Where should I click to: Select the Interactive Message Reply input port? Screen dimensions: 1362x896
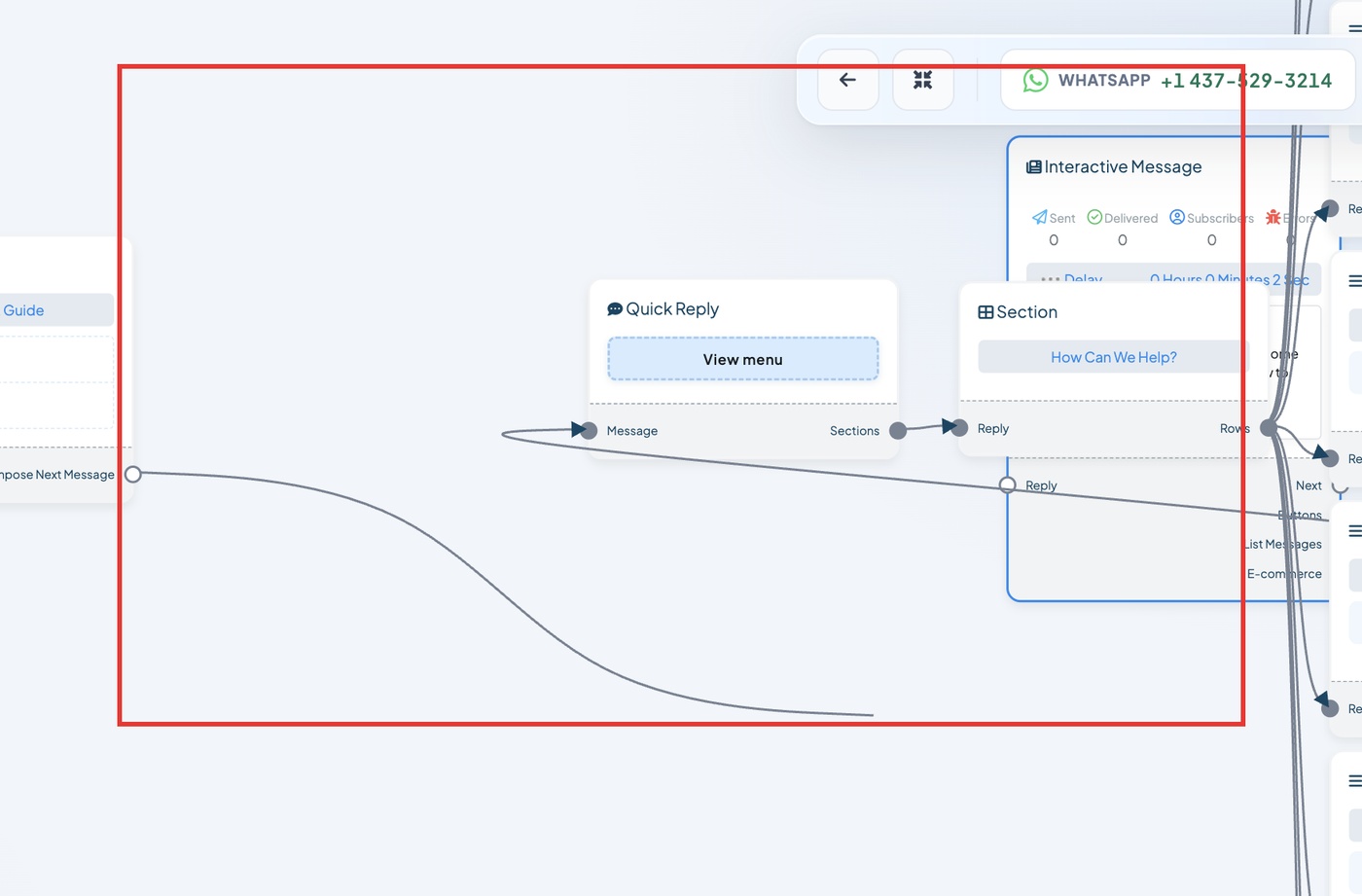click(x=1008, y=484)
